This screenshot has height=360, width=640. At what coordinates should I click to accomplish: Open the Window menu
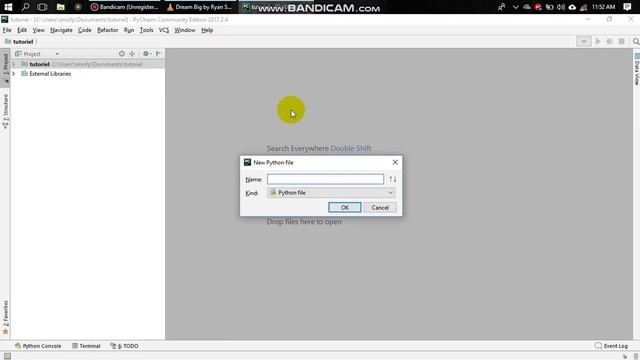(185, 30)
